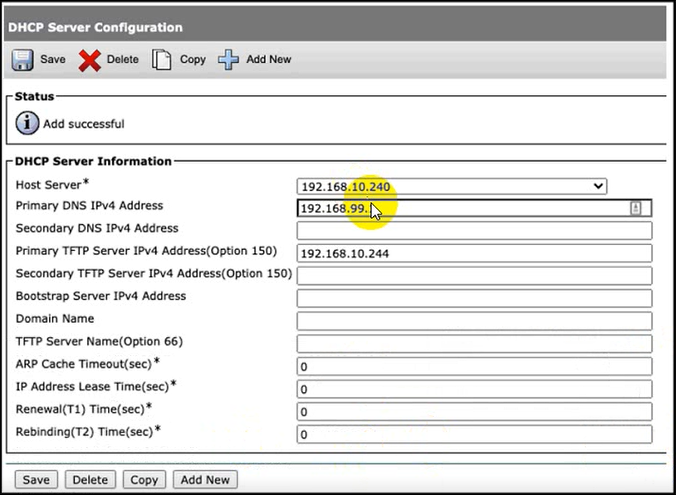676x495 pixels.
Task: Click the Save floppy disk icon
Action: click(x=22, y=60)
